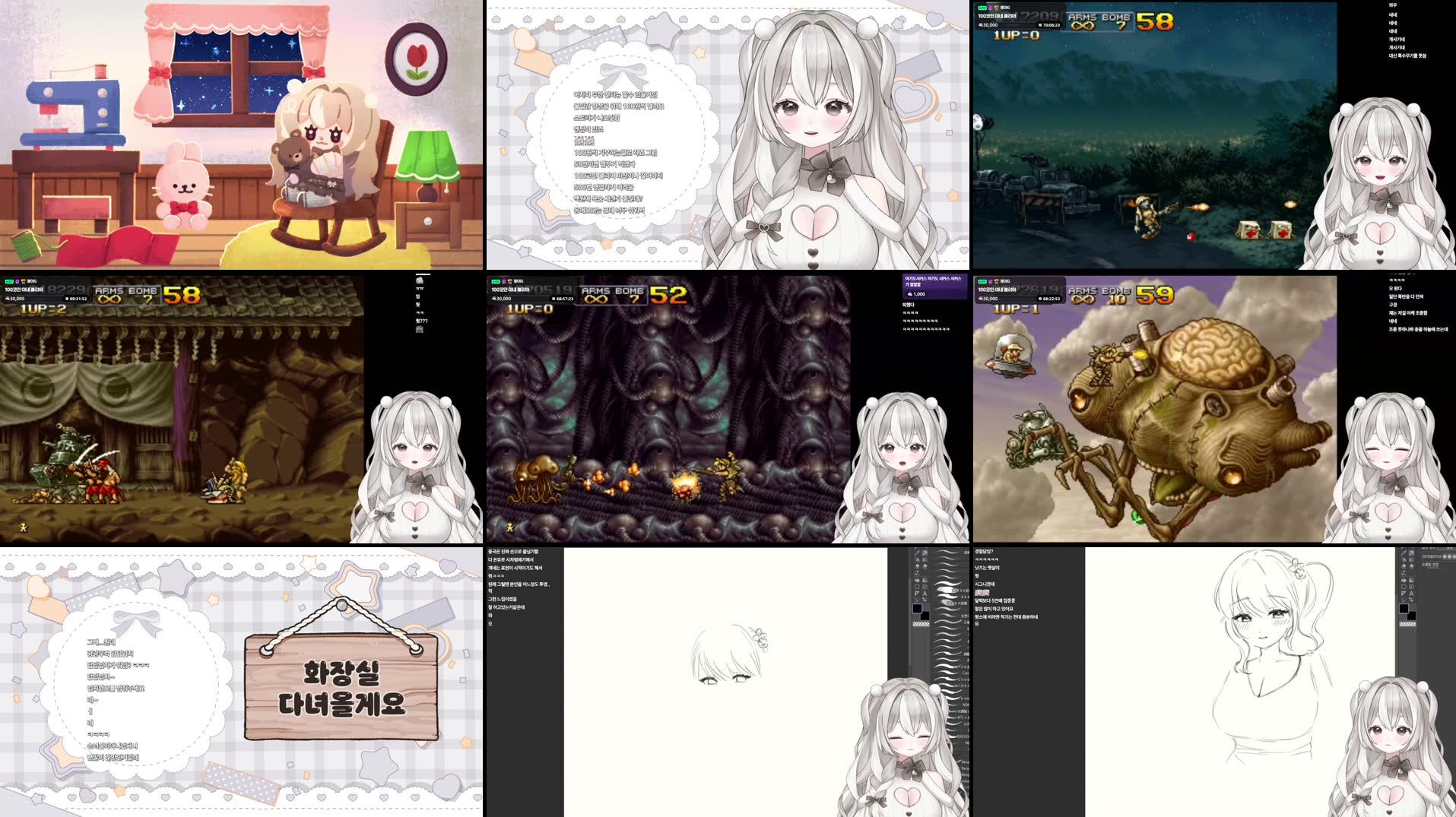Image resolution: width=1456 pixels, height=817 pixels.
Task: Open the alien hive game frame with timer 52
Action: 728,408
